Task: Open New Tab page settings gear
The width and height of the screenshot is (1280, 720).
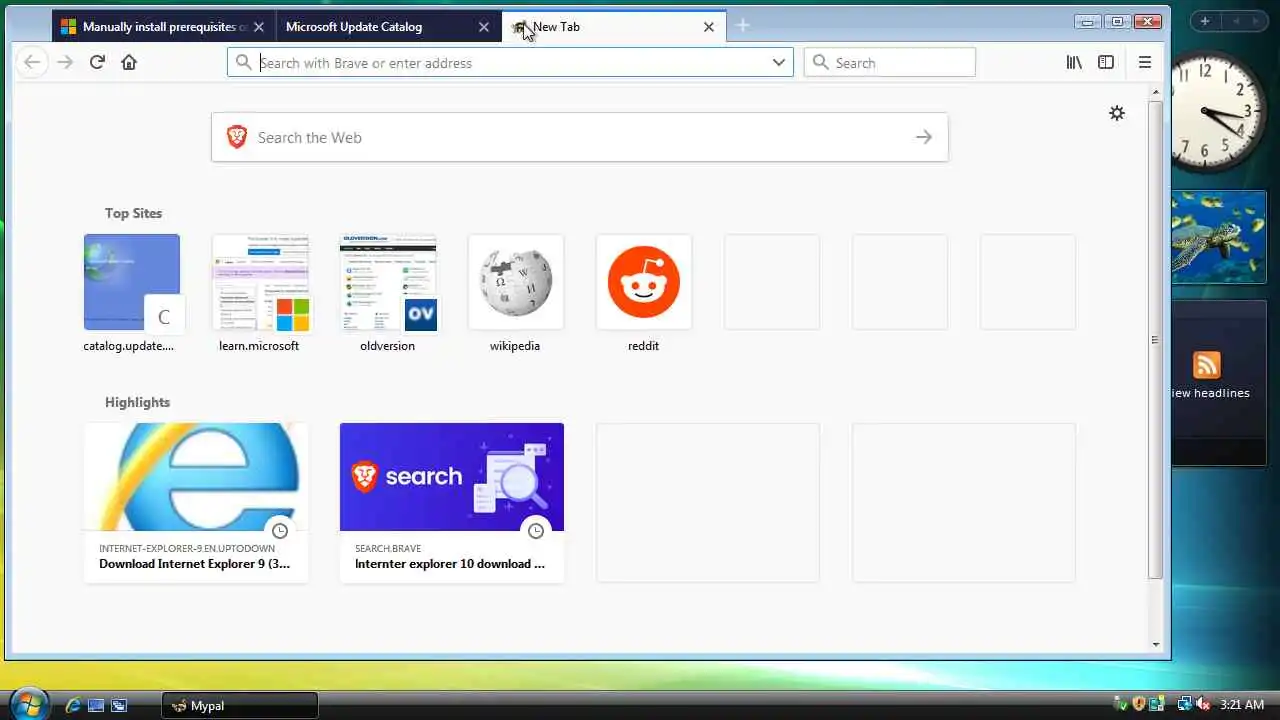Action: pos(1117,113)
